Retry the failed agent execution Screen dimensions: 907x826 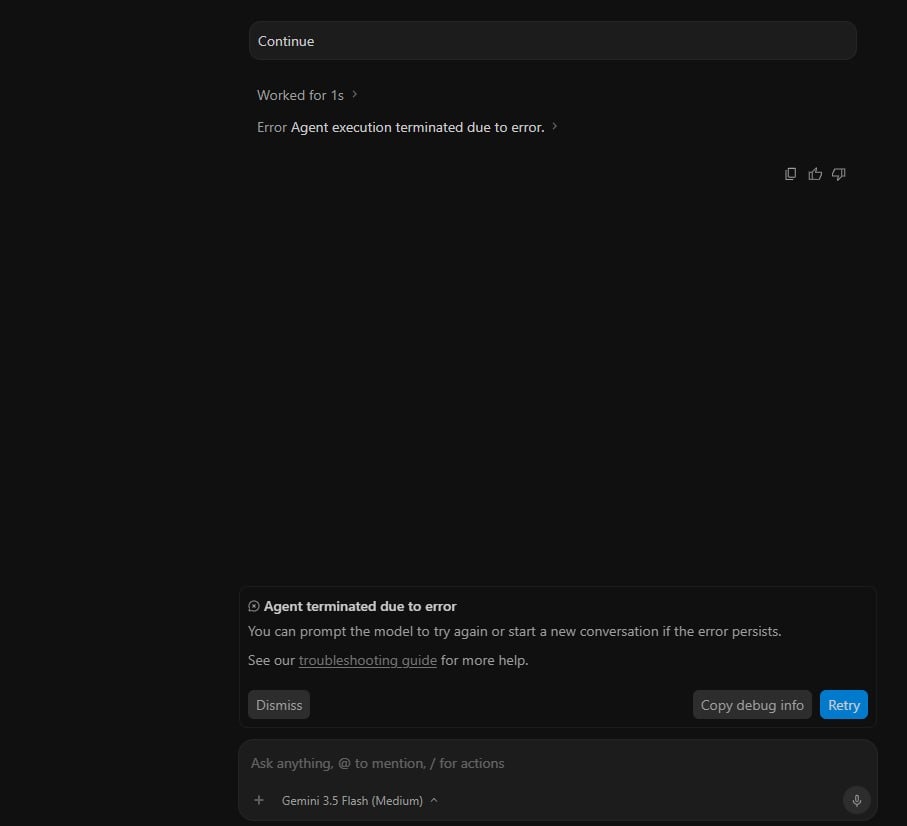(x=843, y=705)
